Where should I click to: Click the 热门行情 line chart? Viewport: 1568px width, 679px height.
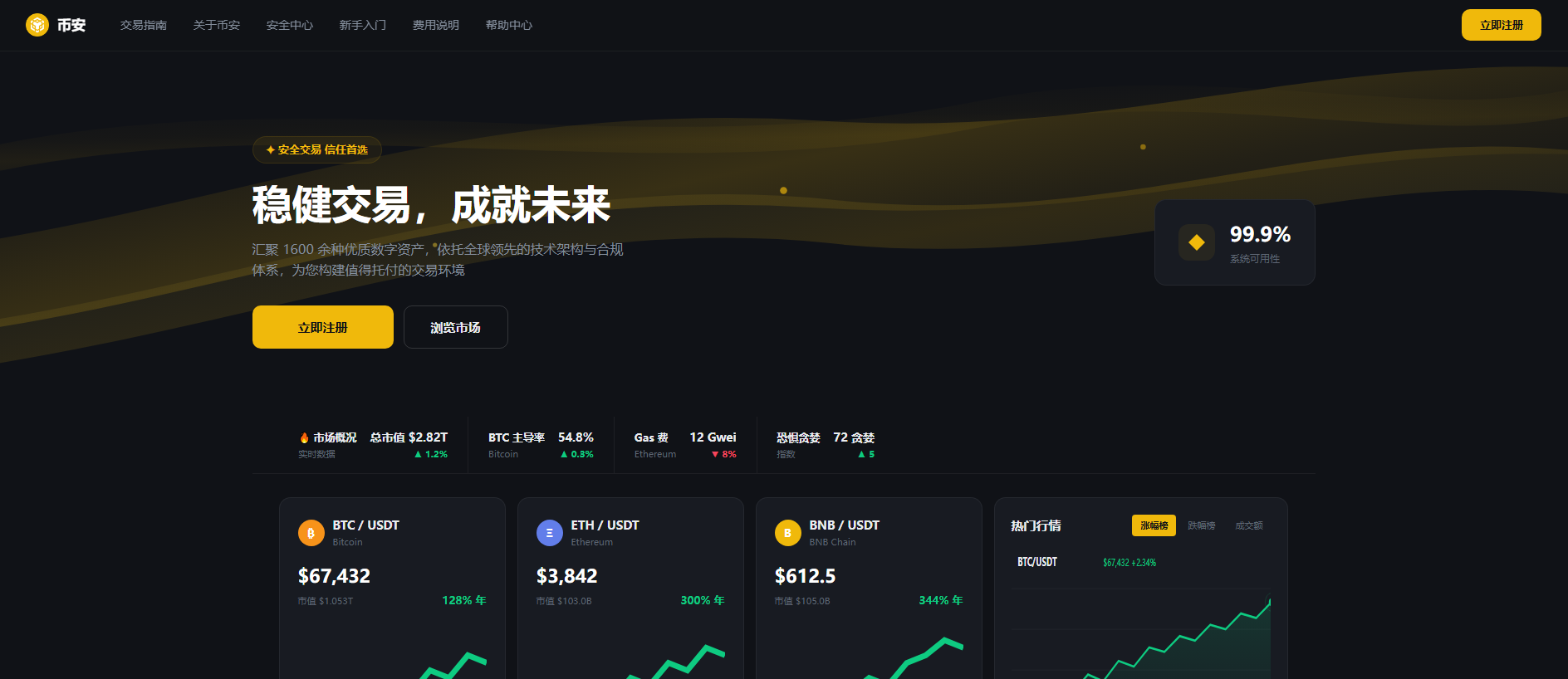tap(1140, 633)
